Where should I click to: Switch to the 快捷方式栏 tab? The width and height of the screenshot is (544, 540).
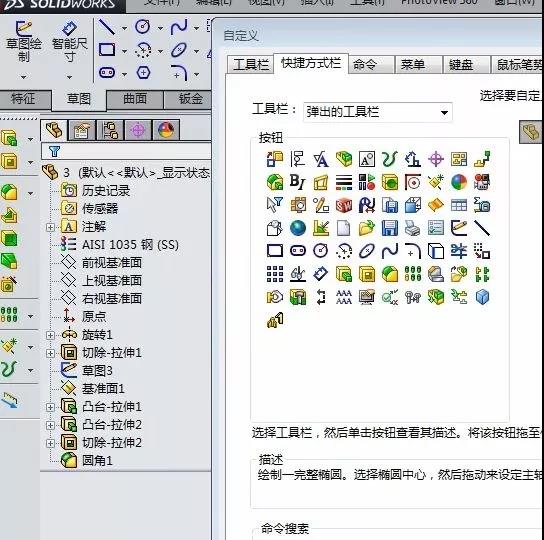[x=311, y=63]
